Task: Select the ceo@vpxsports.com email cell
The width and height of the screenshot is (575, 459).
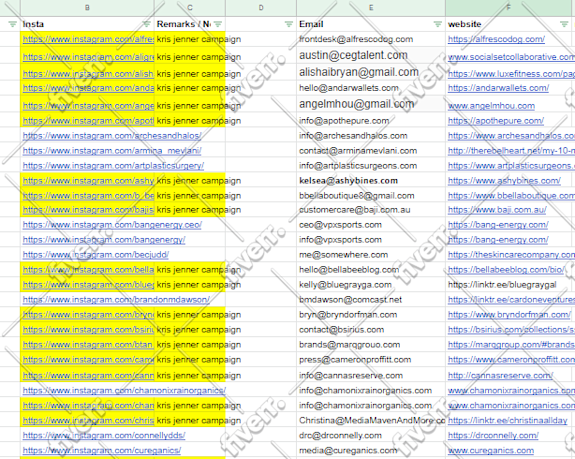Action: tap(371, 225)
